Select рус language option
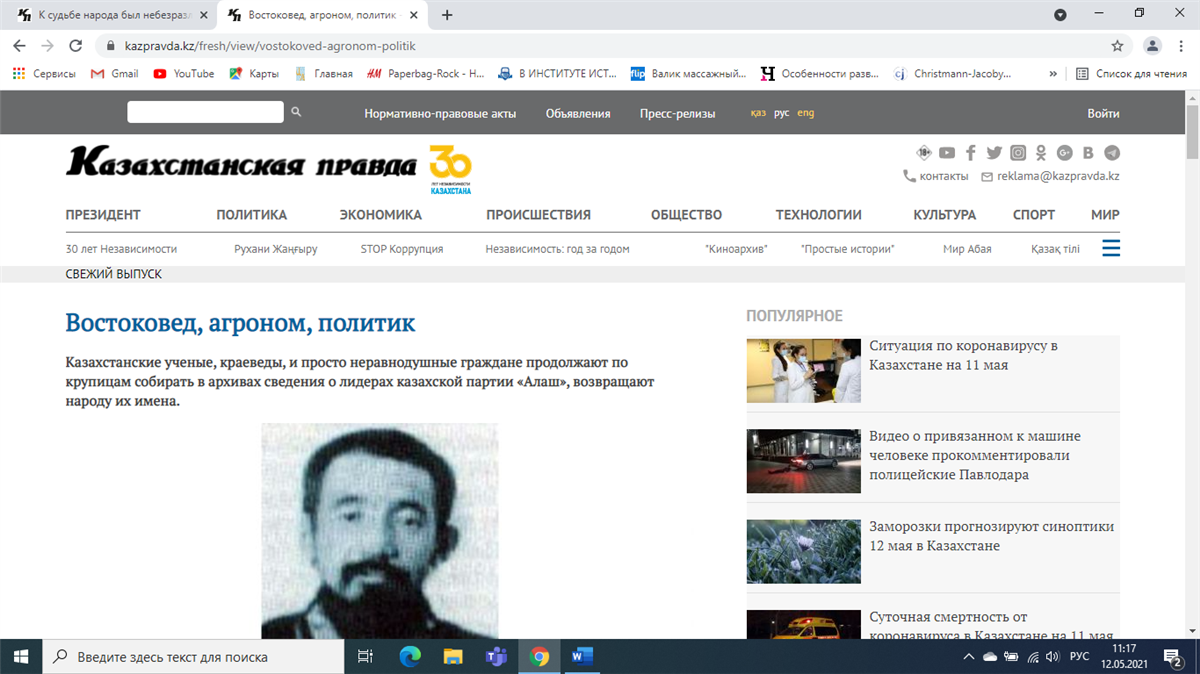Image resolution: width=1200 pixels, height=674 pixels. point(781,113)
